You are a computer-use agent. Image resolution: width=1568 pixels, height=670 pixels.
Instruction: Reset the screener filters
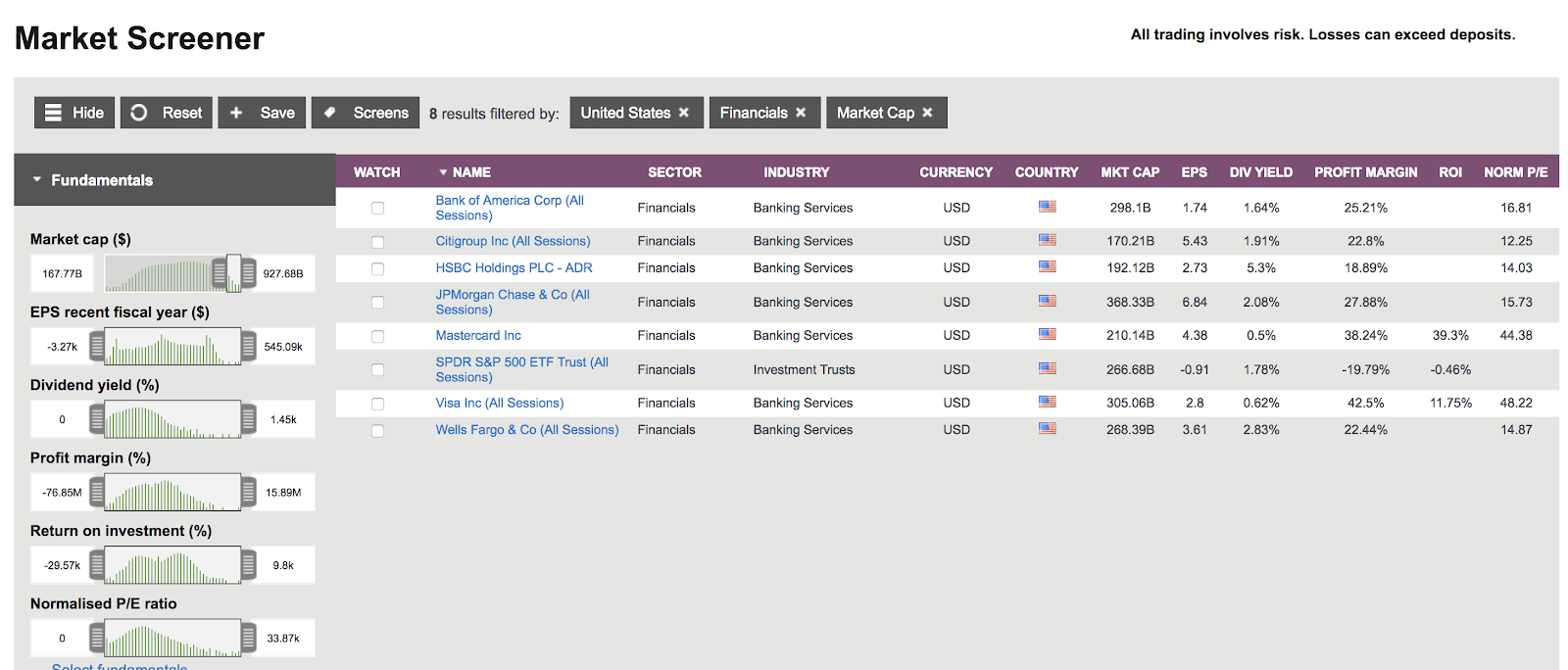pos(167,113)
